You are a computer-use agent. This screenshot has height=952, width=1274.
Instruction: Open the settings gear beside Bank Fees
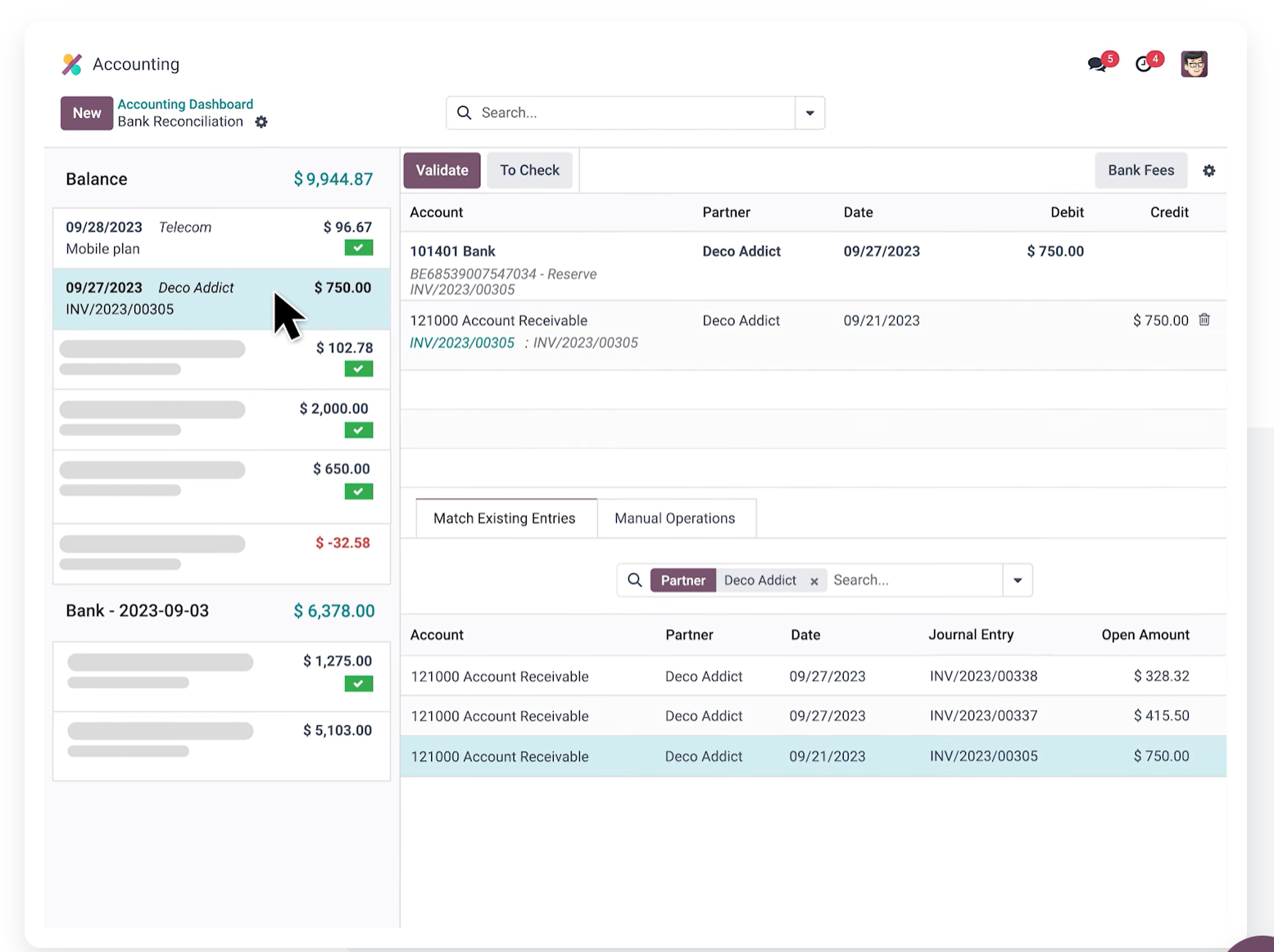(x=1208, y=170)
